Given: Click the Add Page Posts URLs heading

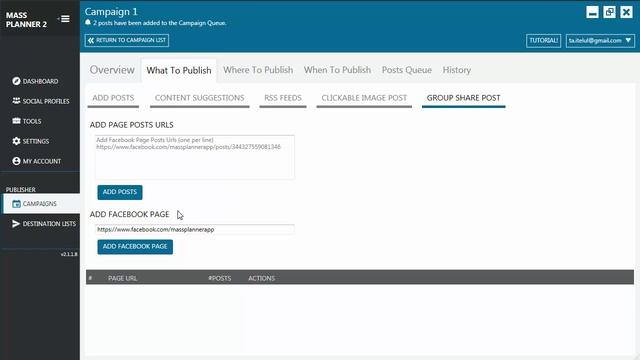Looking at the screenshot, I should click(131, 125).
